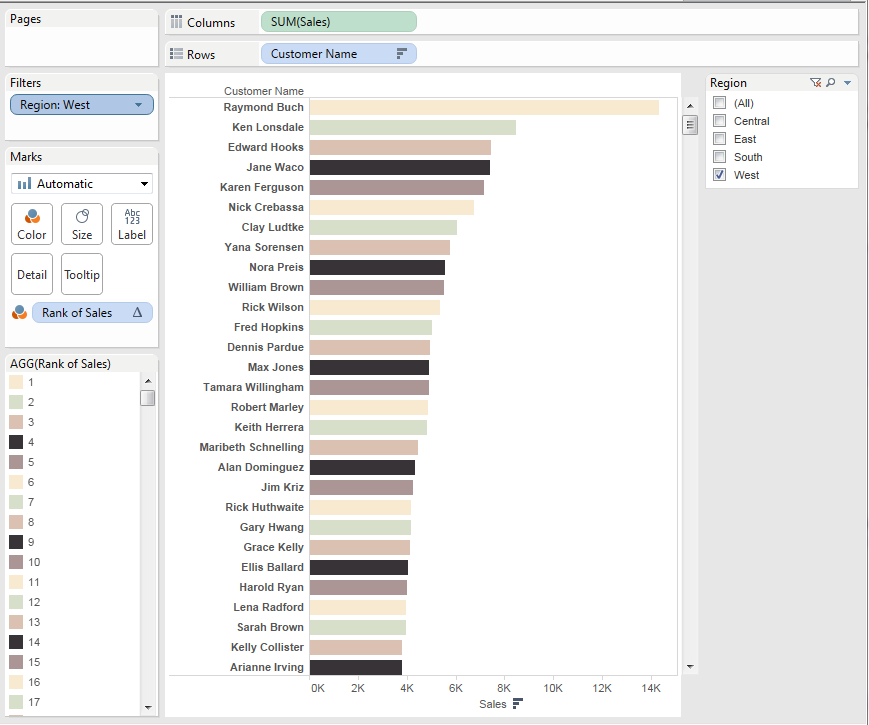Click the search magnifier icon in the Region filter
869x725 pixels.
pyautogui.click(x=831, y=83)
